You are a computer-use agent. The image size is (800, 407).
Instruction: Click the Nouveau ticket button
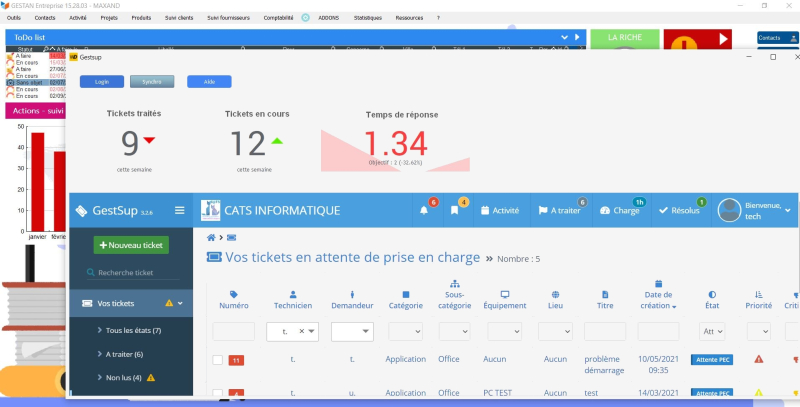(131, 245)
